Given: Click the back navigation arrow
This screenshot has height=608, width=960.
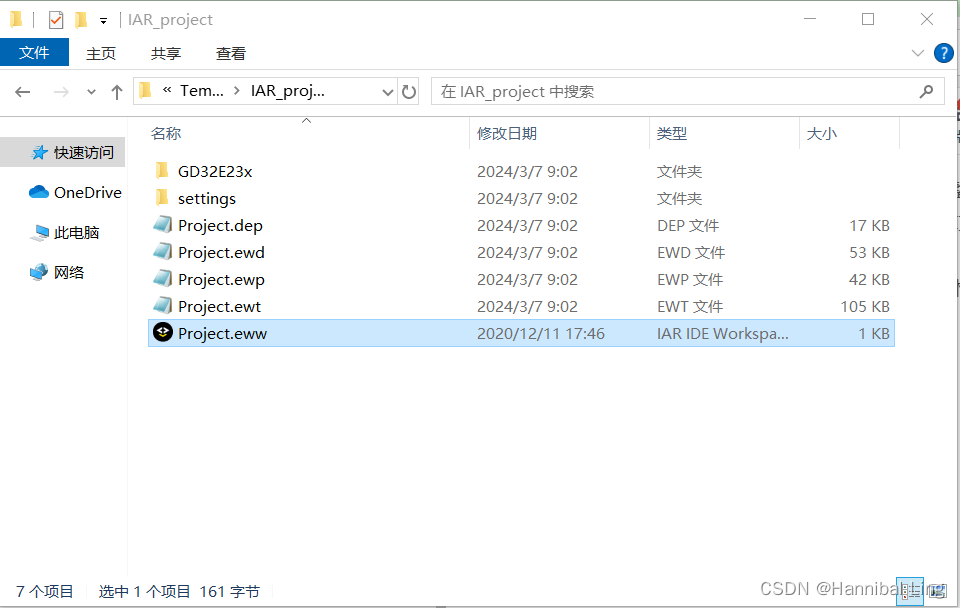Looking at the screenshot, I should pyautogui.click(x=22, y=91).
